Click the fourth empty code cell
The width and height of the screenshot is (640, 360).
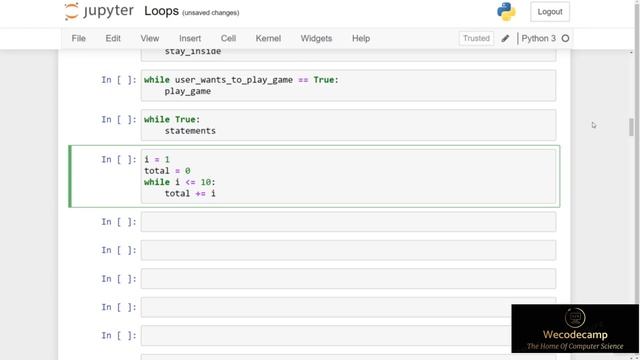pos(348,307)
